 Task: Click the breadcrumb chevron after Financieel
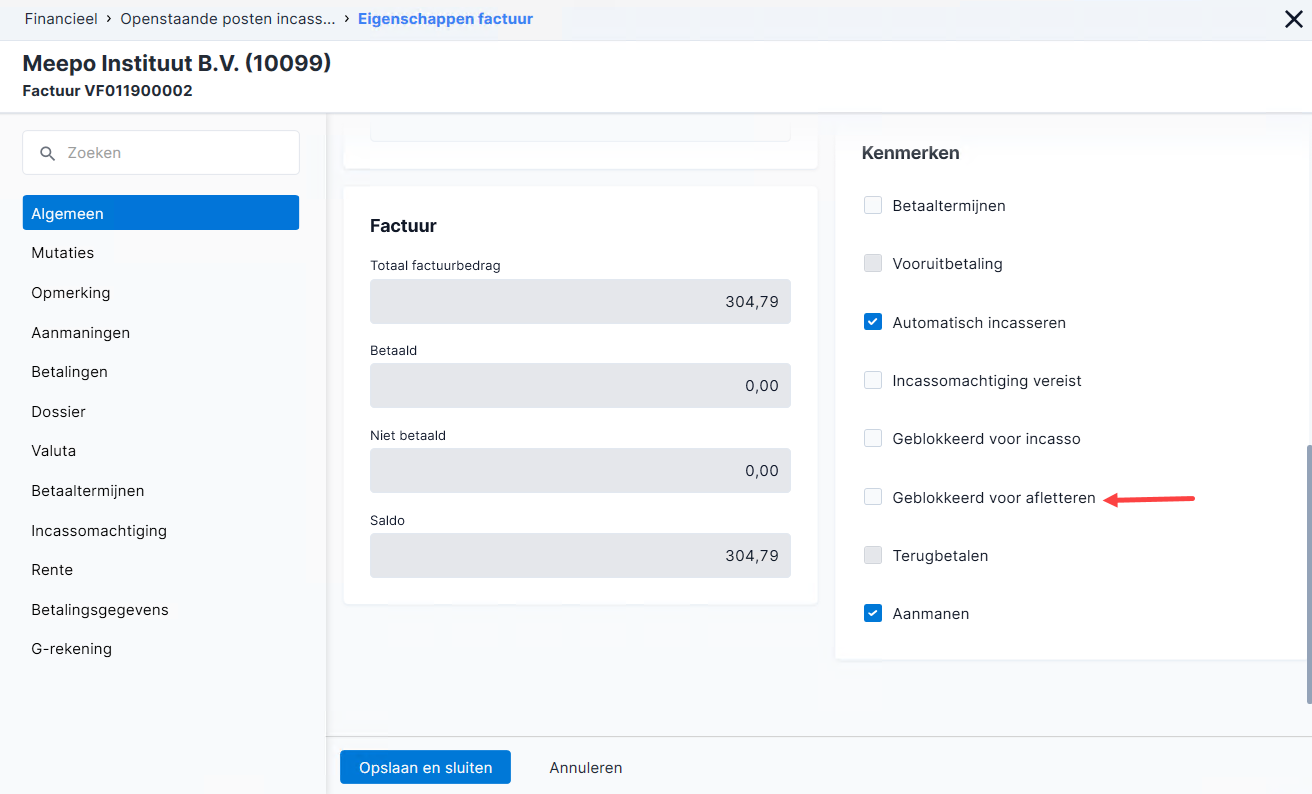[x=108, y=19]
